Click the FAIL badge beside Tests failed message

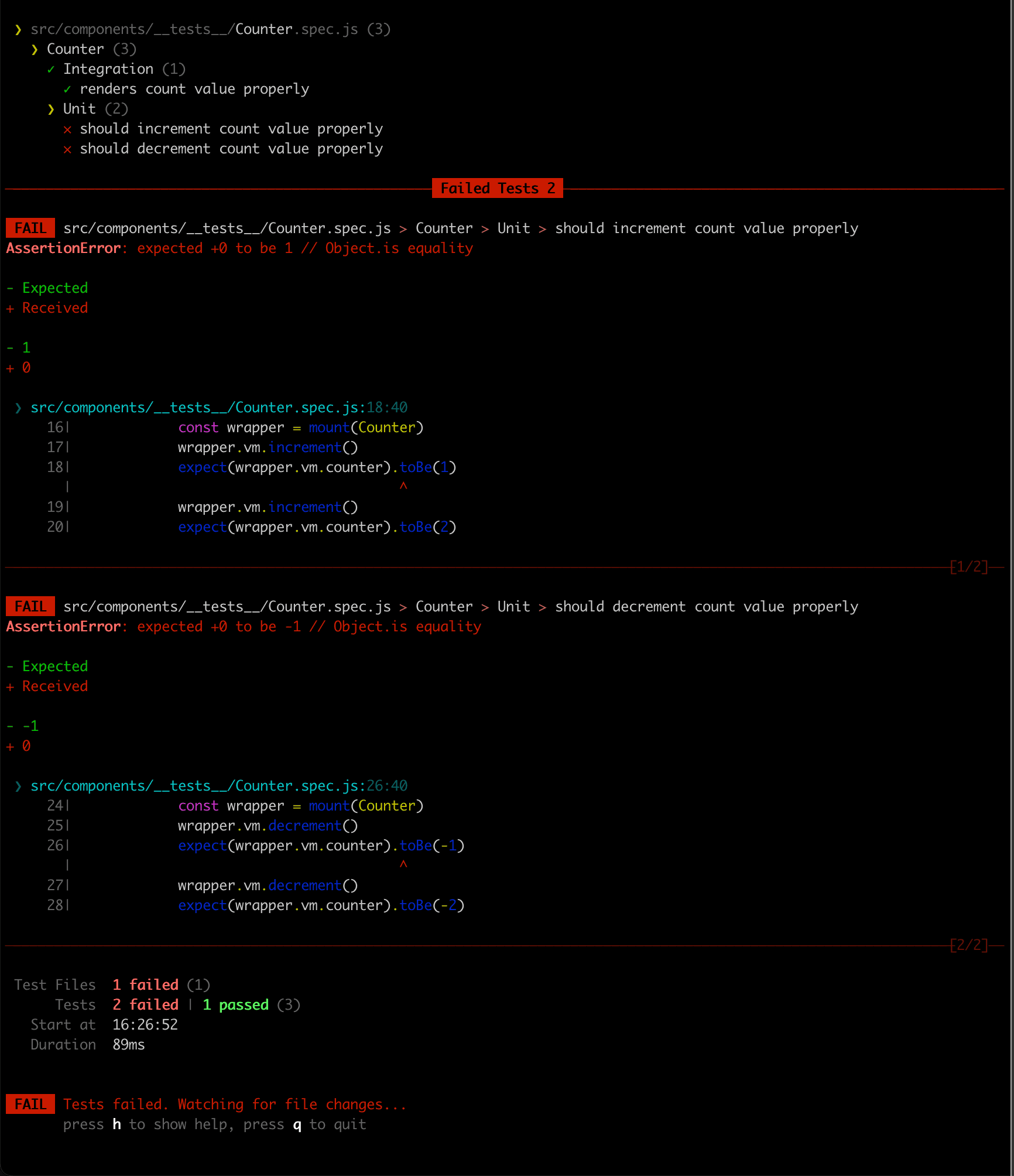(x=30, y=1105)
